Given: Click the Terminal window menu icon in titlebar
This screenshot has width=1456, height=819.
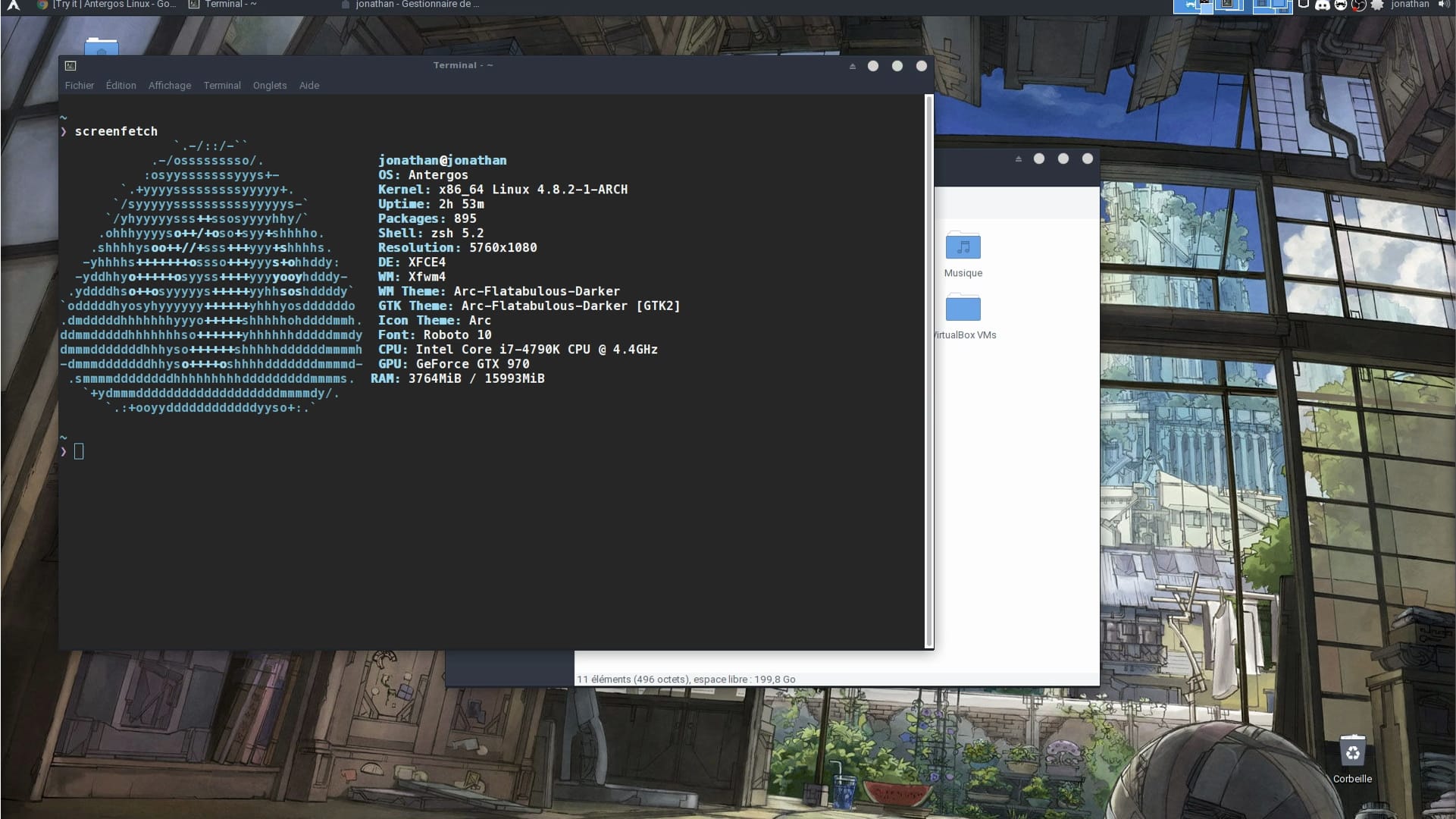Looking at the screenshot, I should (x=70, y=66).
